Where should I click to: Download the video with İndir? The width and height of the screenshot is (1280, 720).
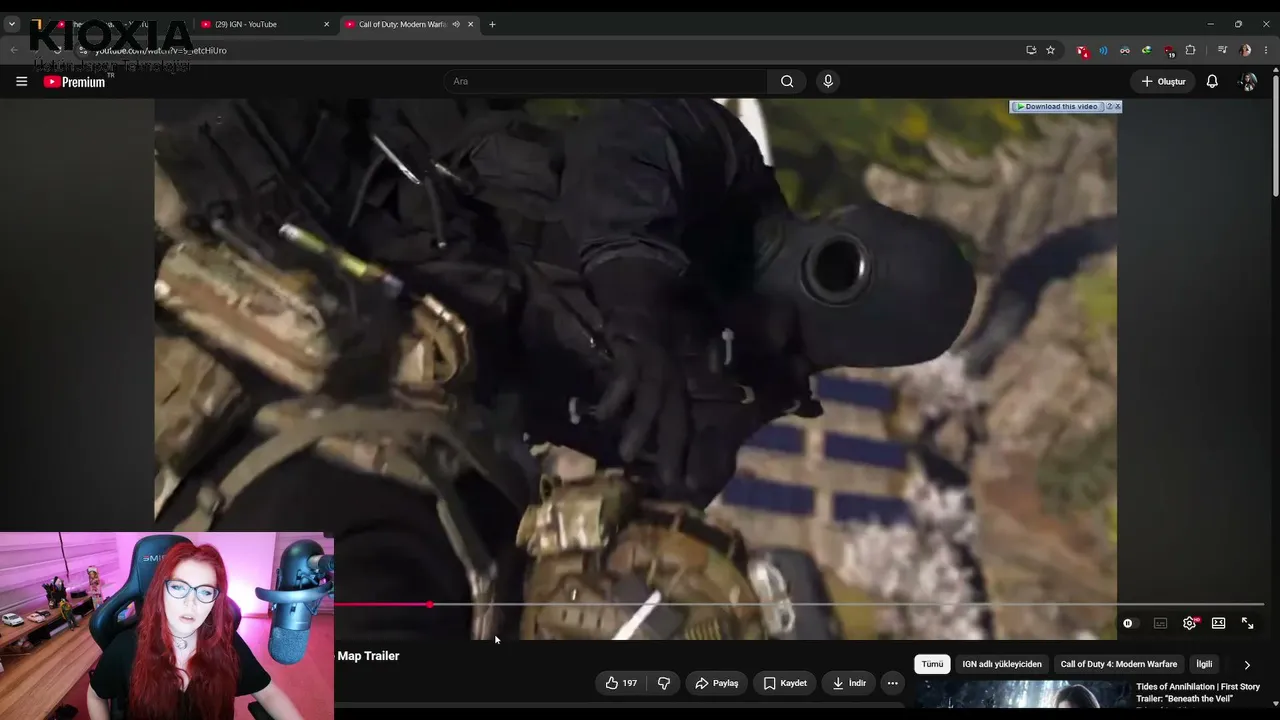pos(848,683)
